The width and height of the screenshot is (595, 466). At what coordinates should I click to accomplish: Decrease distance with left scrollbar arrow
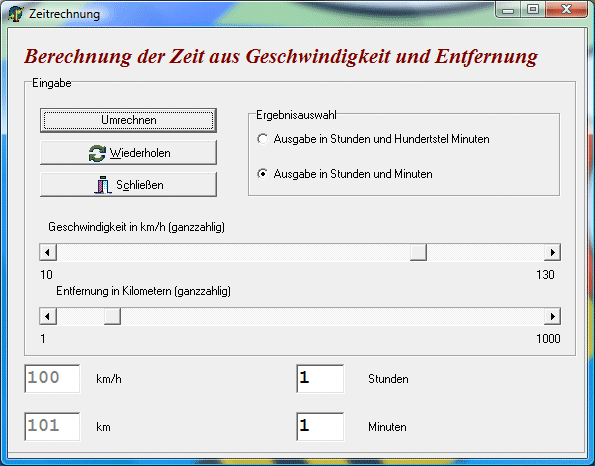pyautogui.click(x=48, y=316)
